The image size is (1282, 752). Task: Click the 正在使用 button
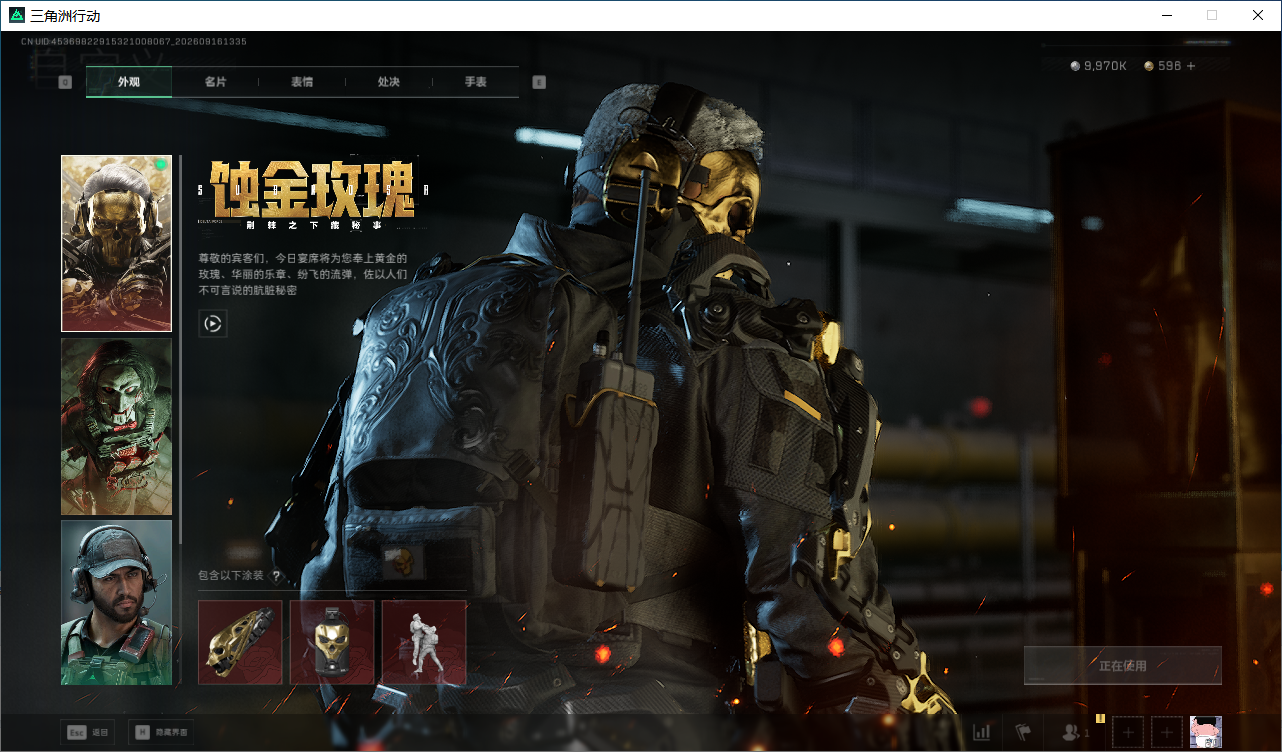click(1123, 666)
